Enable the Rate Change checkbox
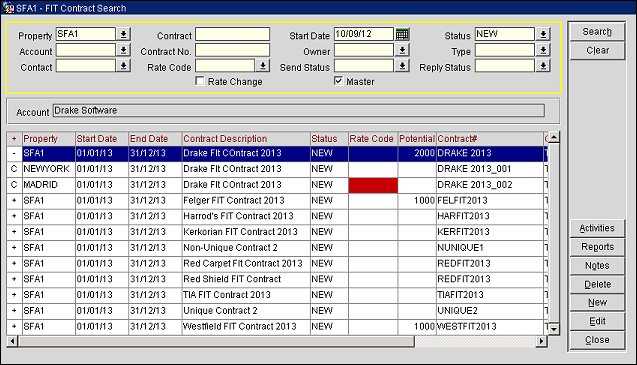 pos(200,81)
